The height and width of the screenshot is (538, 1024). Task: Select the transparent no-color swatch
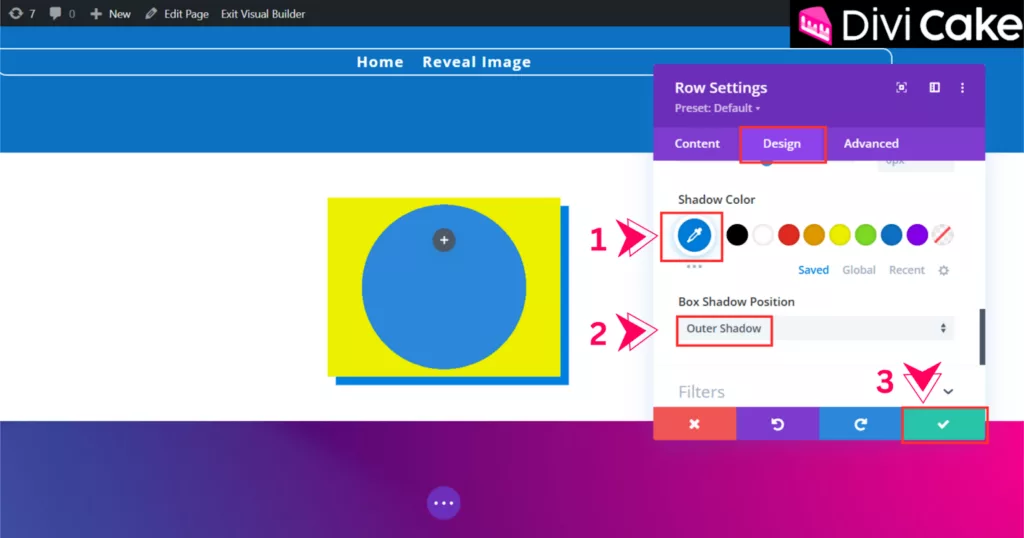pyautogui.click(x=942, y=235)
